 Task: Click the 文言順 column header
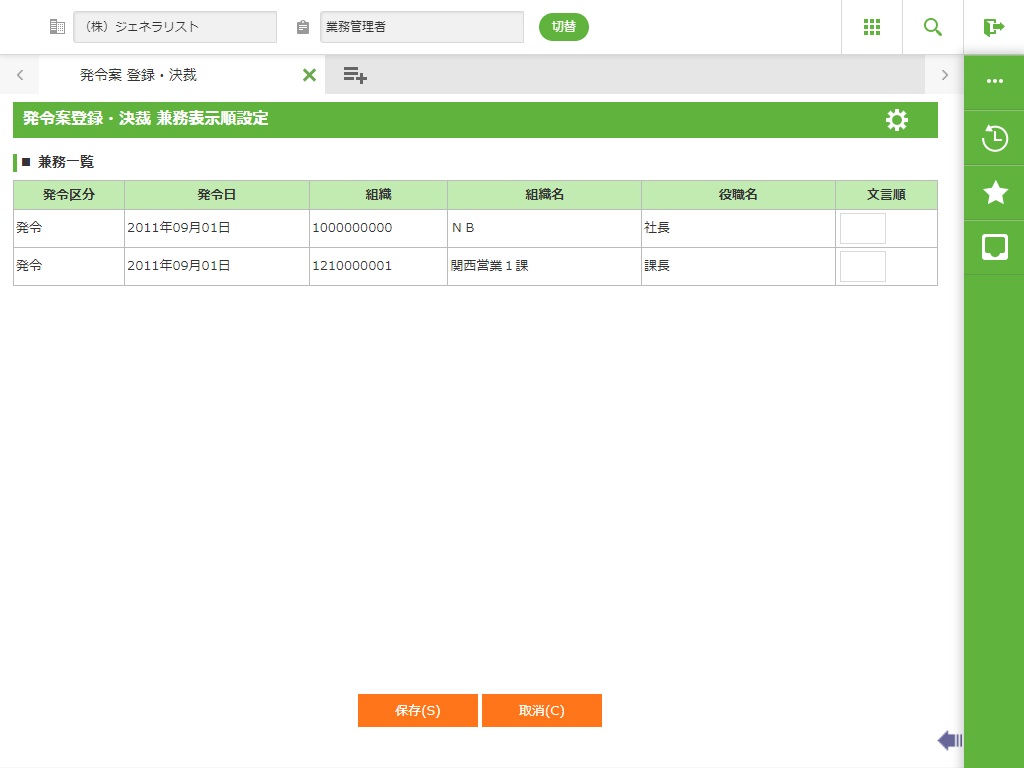click(886, 195)
